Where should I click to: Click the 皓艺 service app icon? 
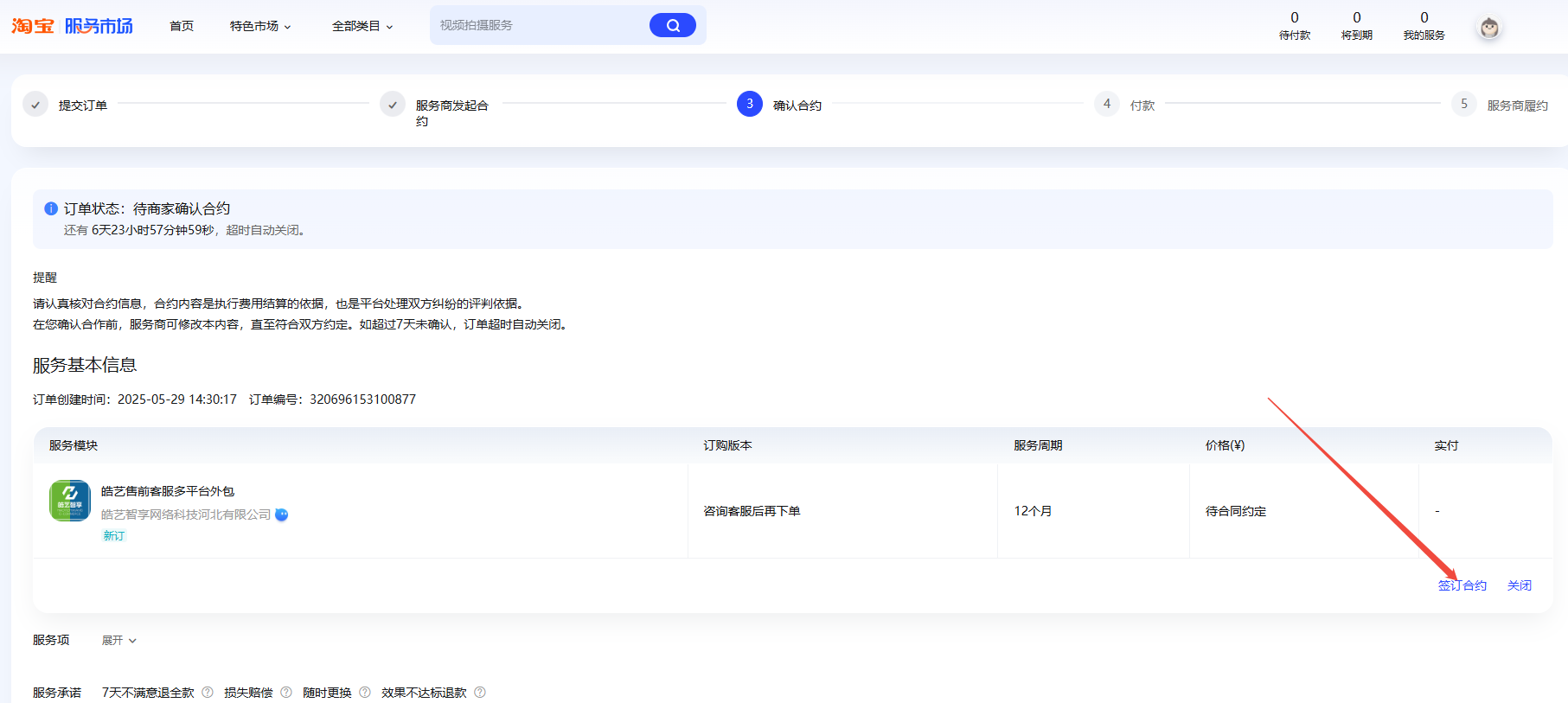70,501
